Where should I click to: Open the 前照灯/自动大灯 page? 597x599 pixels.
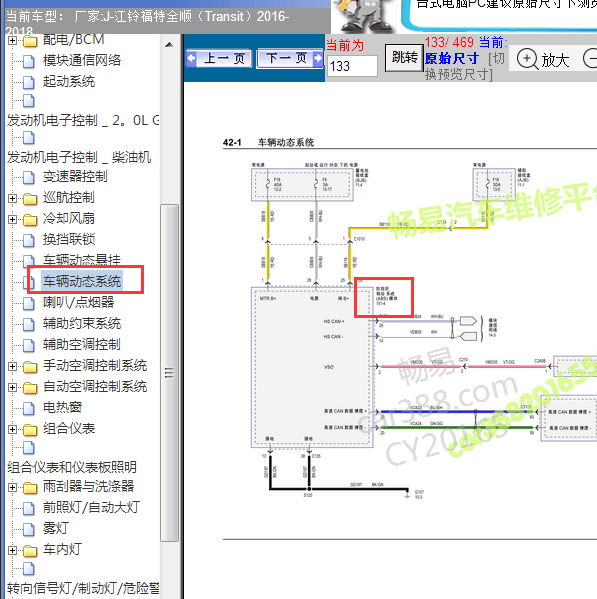click(91, 507)
